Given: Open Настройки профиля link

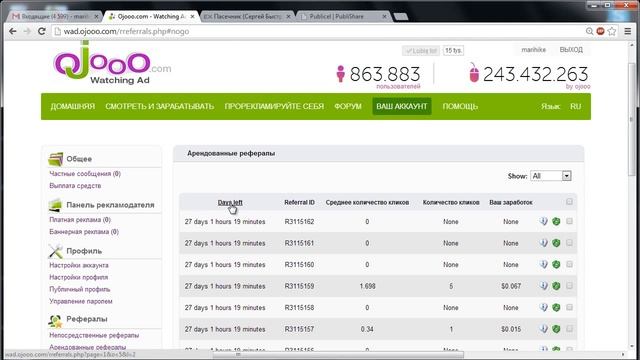Looking at the screenshot, I should [x=79, y=277].
